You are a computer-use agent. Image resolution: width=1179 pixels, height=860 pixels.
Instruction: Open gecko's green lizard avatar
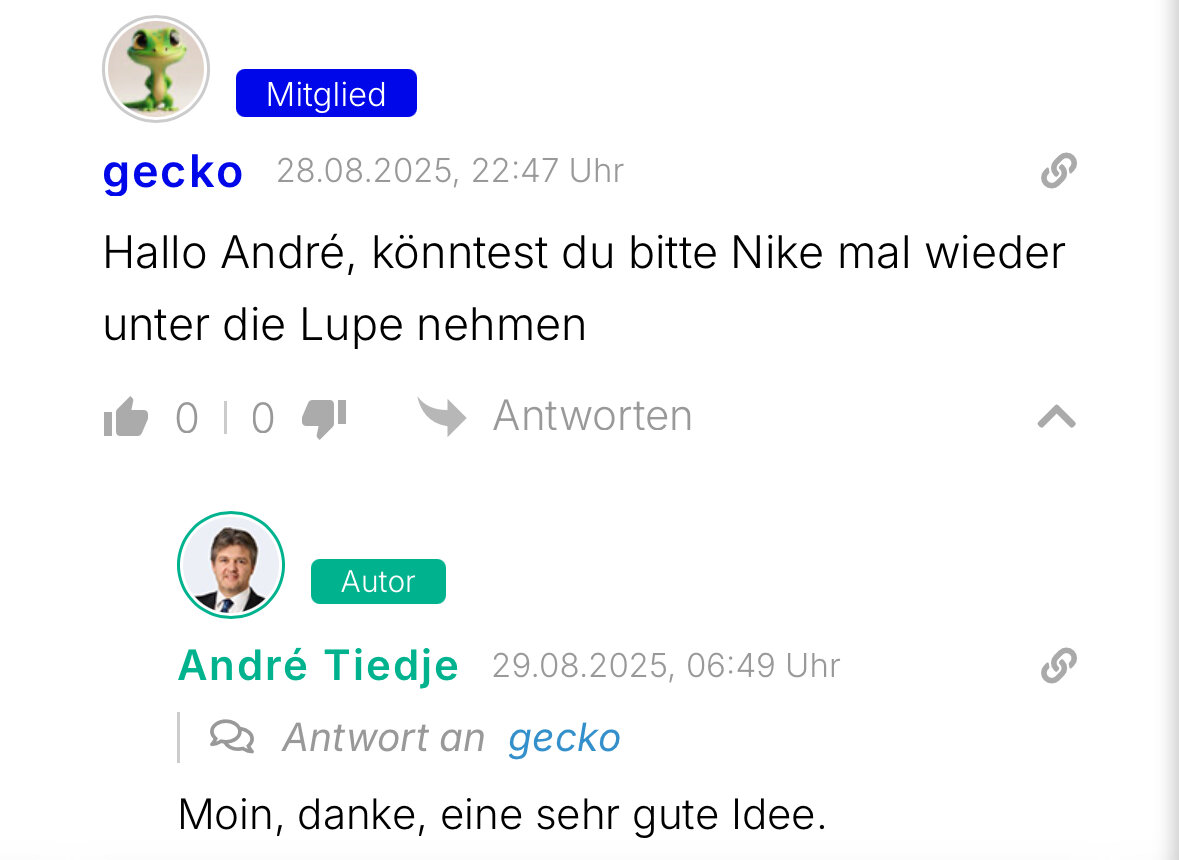(x=156, y=69)
